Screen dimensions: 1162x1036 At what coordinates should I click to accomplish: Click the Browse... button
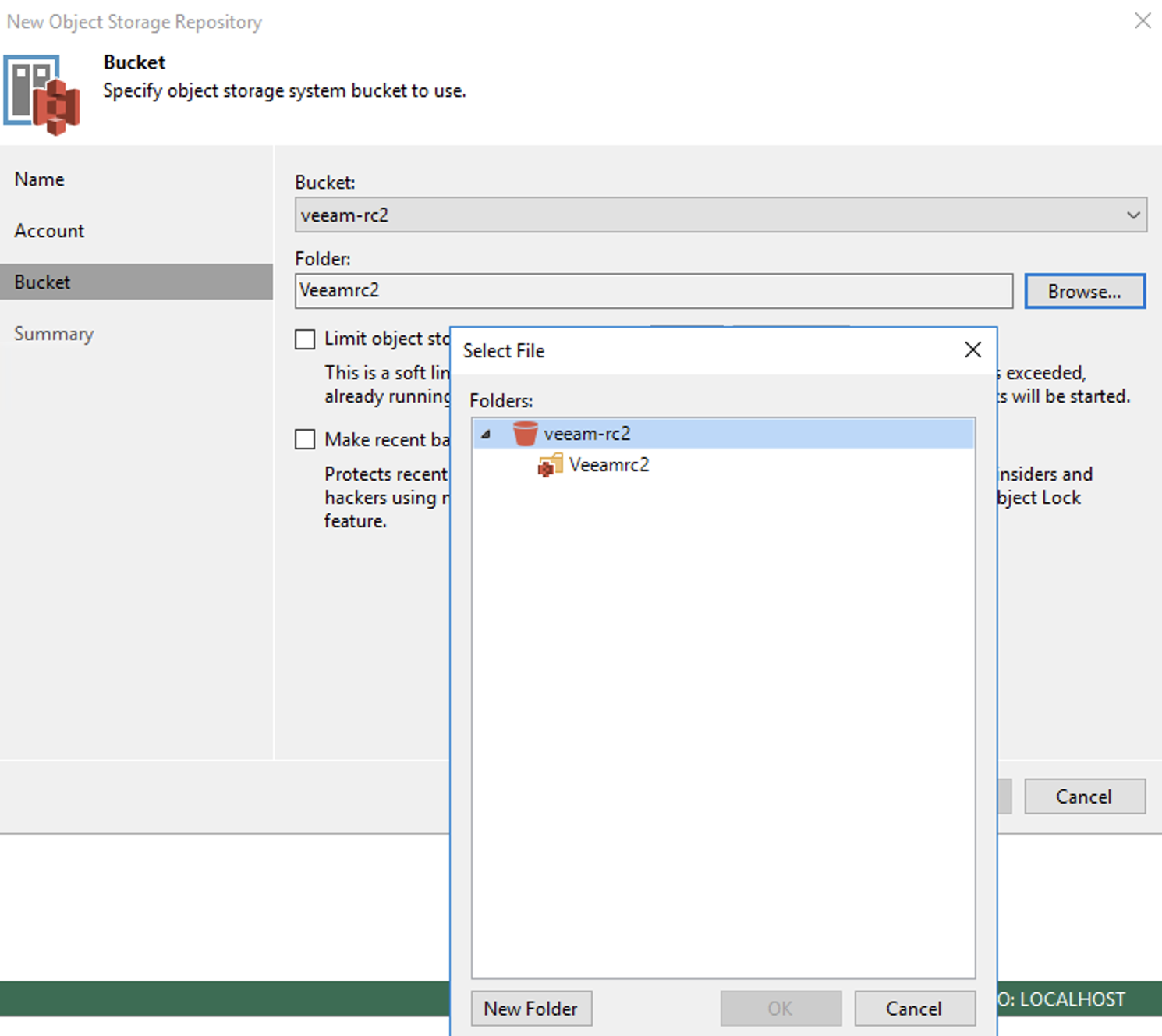point(1085,291)
